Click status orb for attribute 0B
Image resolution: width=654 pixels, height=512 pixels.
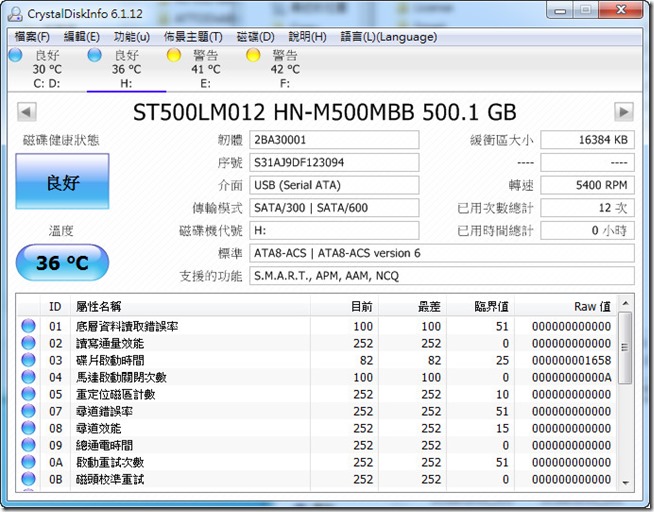pos(28,479)
